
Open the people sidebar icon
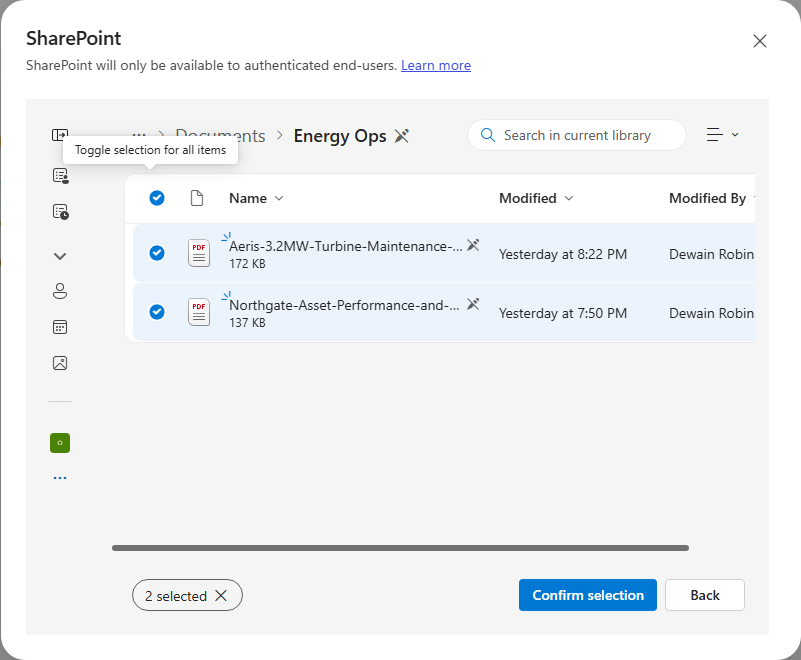tap(60, 291)
